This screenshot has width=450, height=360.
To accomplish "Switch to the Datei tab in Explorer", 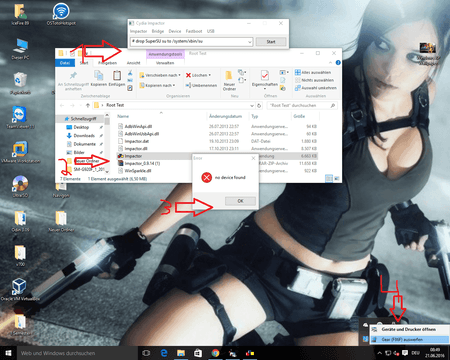I will click(65, 63).
